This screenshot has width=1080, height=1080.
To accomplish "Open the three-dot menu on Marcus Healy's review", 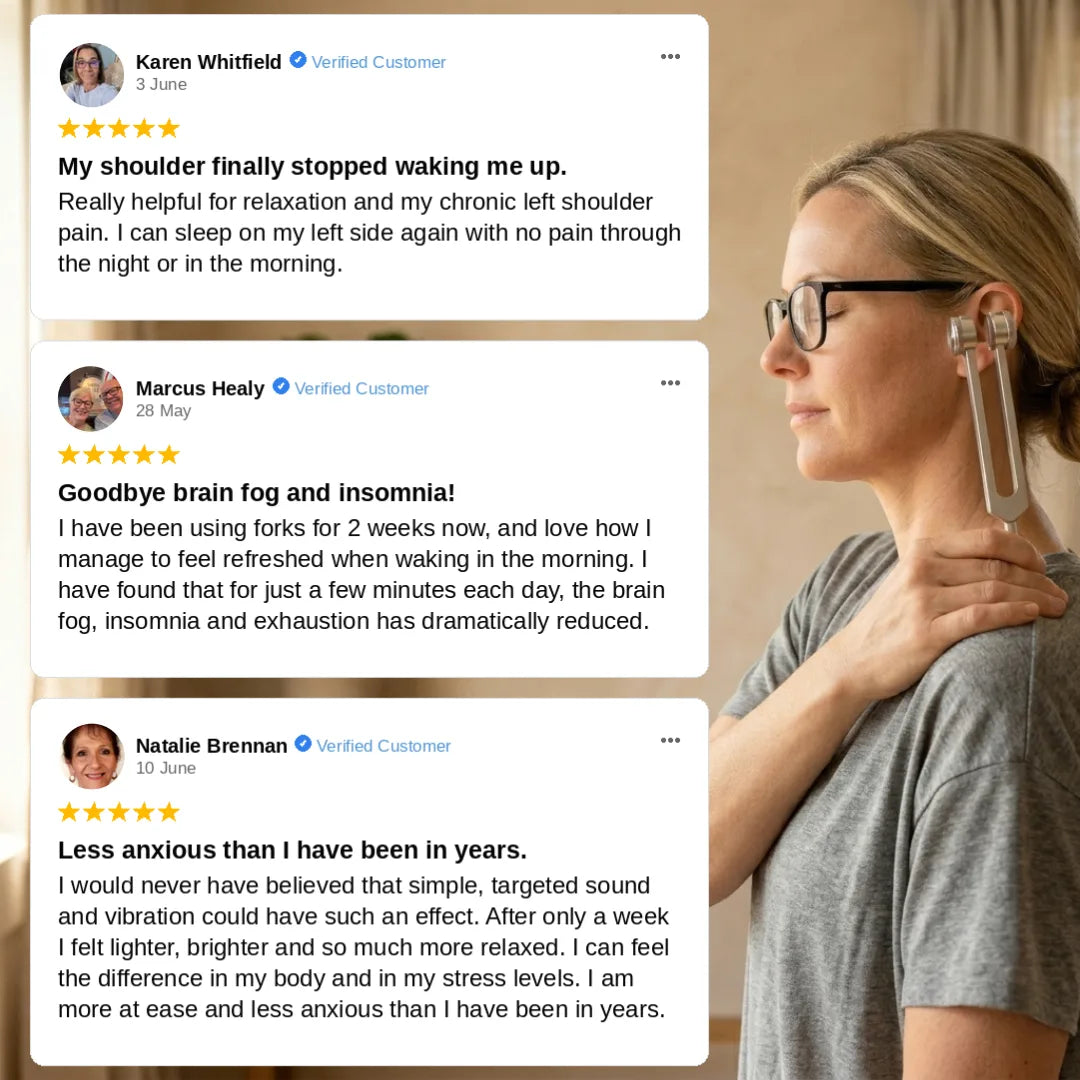I will tap(670, 383).
